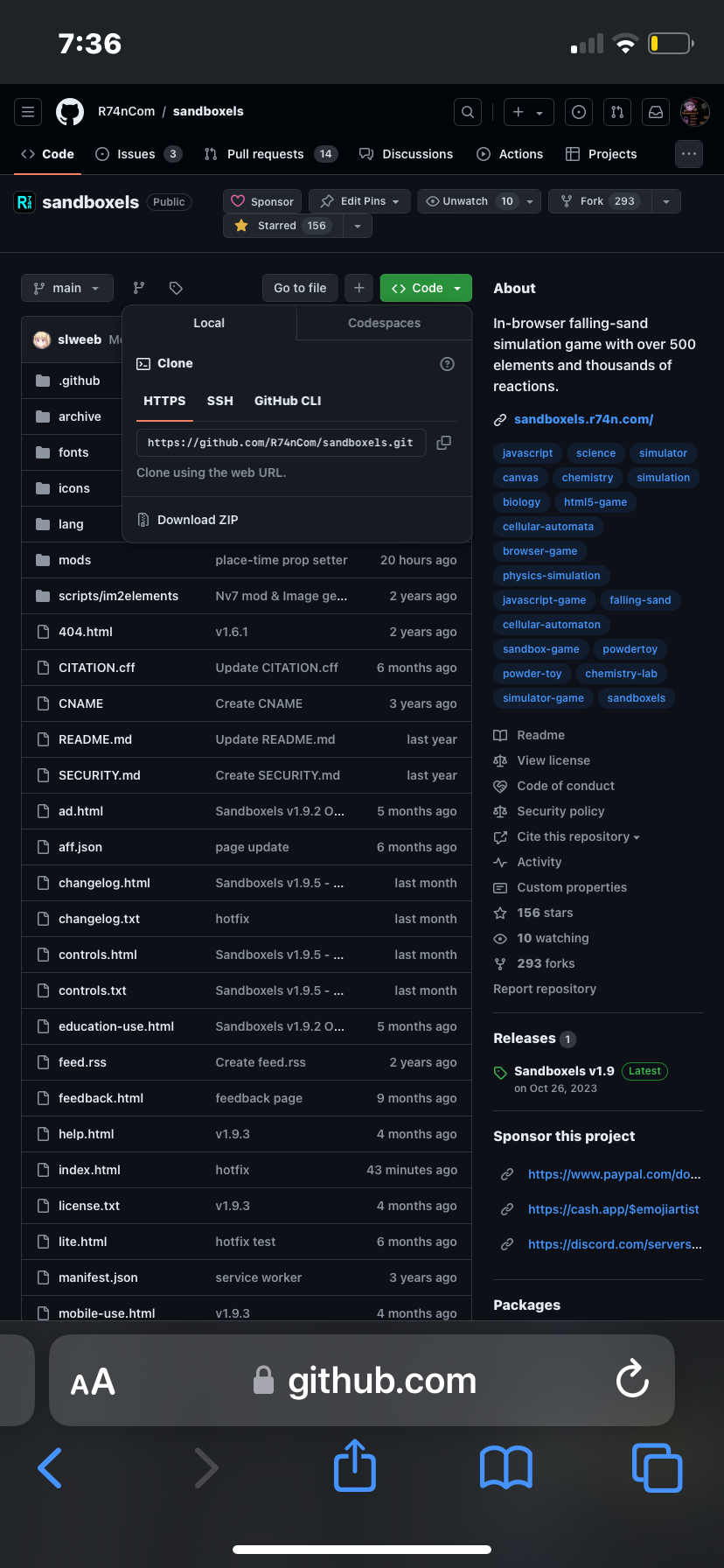The height and width of the screenshot is (1568, 724).
Task: Open the sandboxels.r74n.com website link
Action: 583,419
